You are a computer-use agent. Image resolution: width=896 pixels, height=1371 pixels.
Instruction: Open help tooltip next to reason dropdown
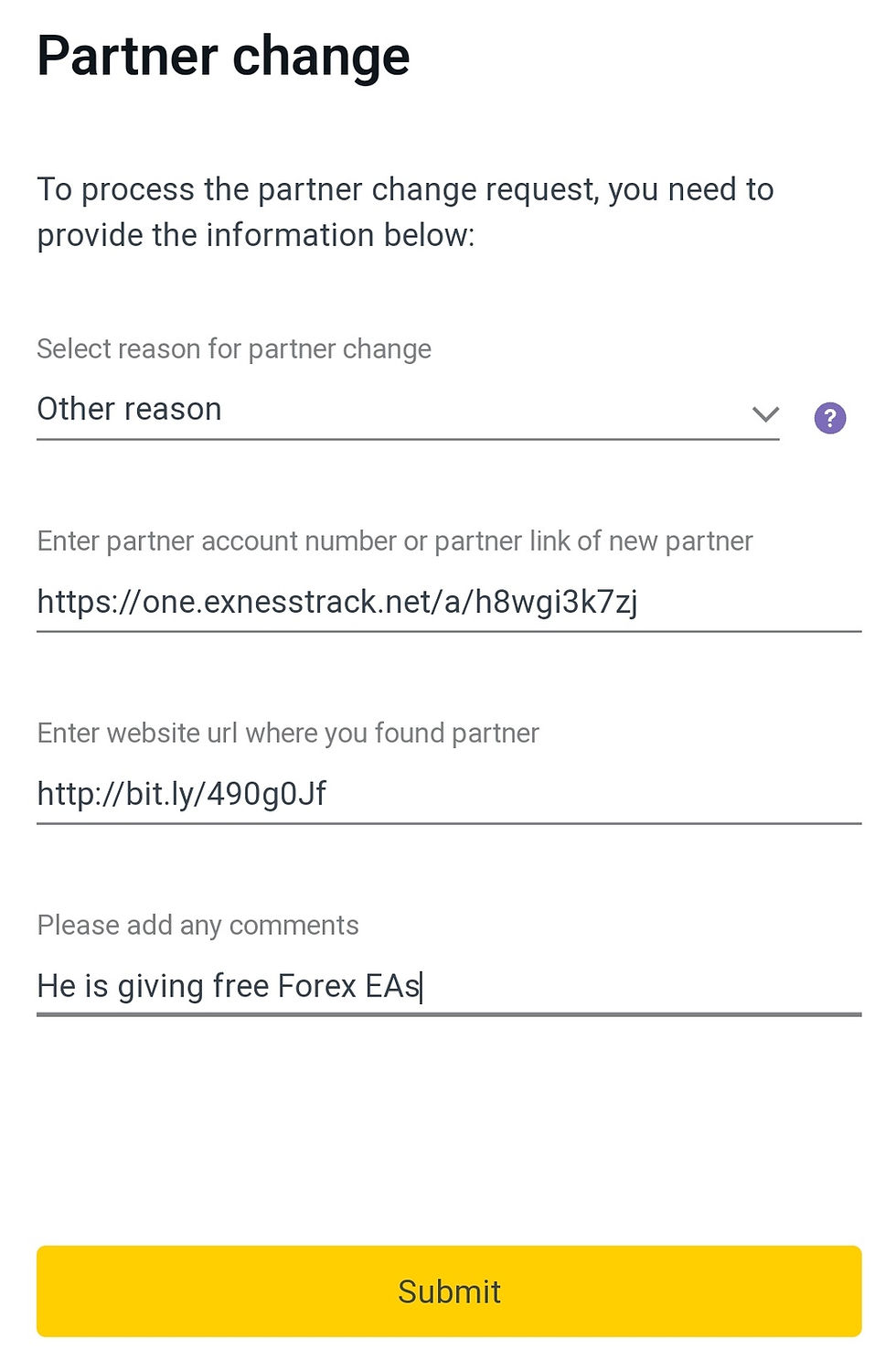(x=830, y=417)
